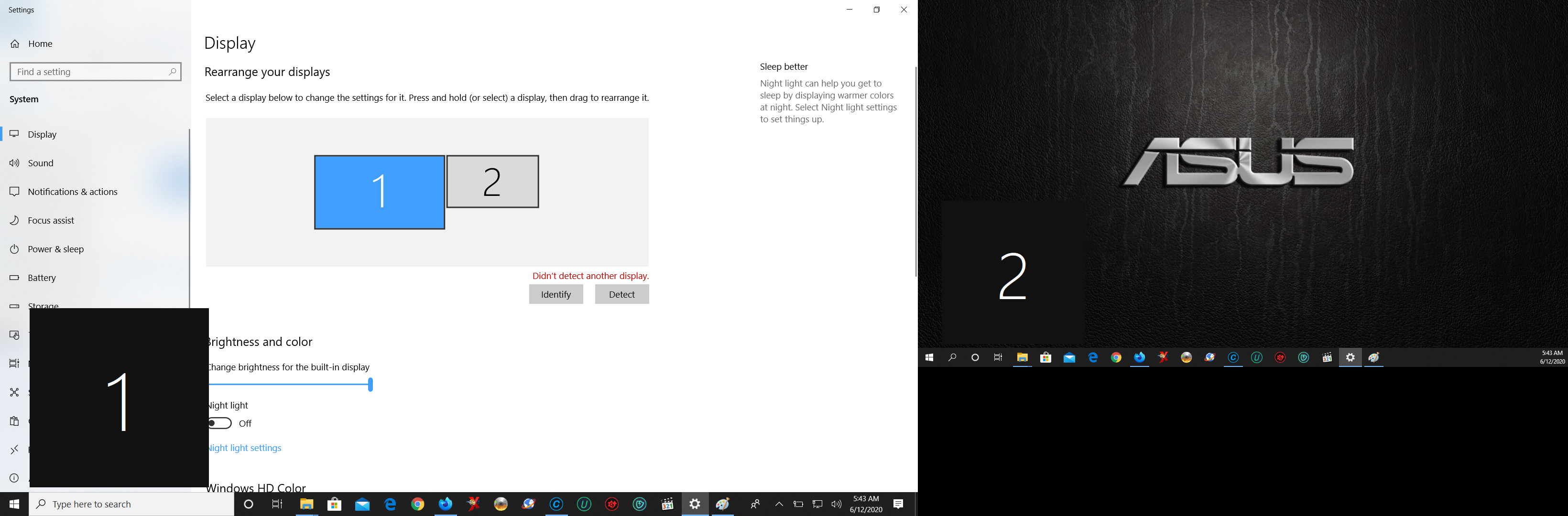Show hidden system tray icons
Viewport: 1568px width, 516px height.
click(x=779, y=504)
